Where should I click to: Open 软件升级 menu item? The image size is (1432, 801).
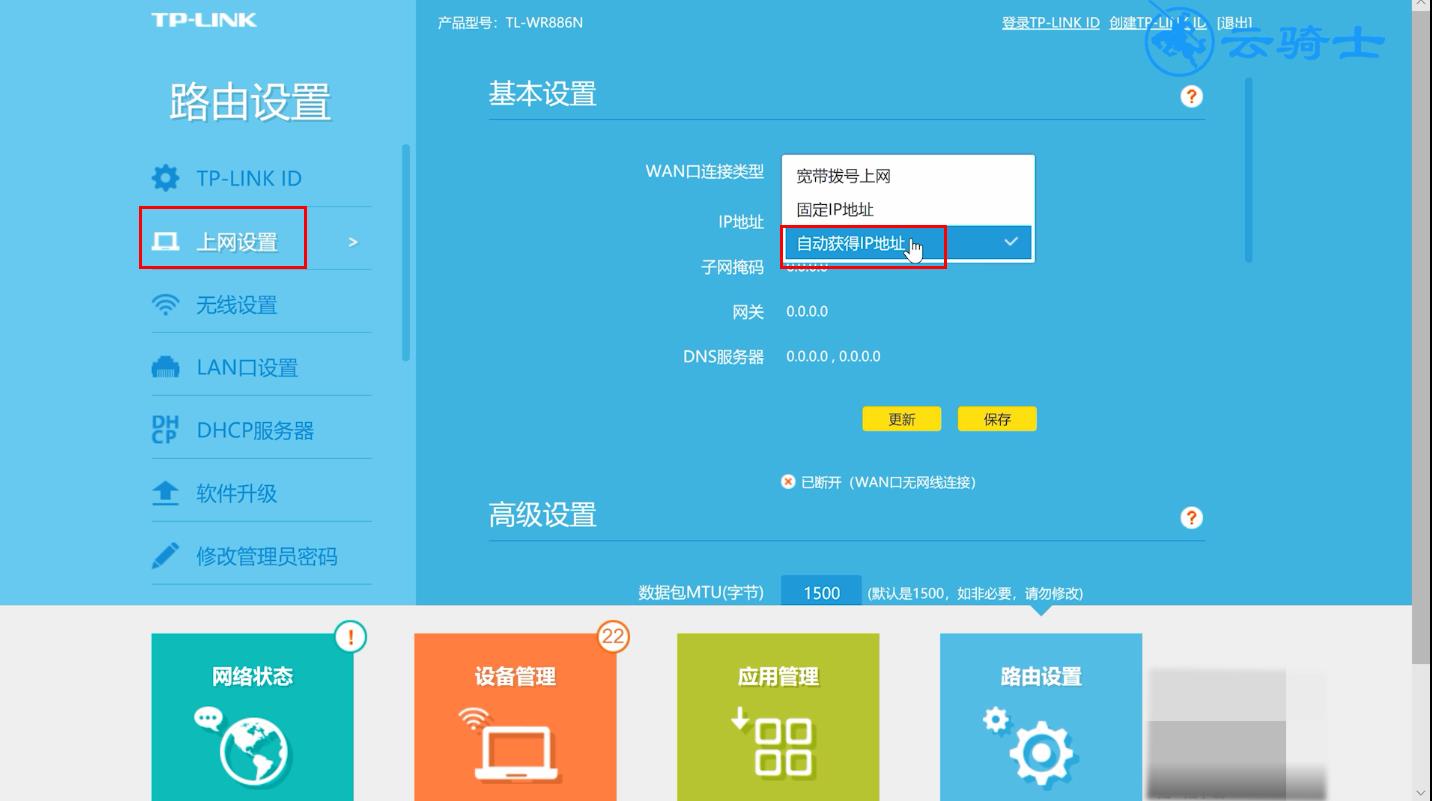261,493
